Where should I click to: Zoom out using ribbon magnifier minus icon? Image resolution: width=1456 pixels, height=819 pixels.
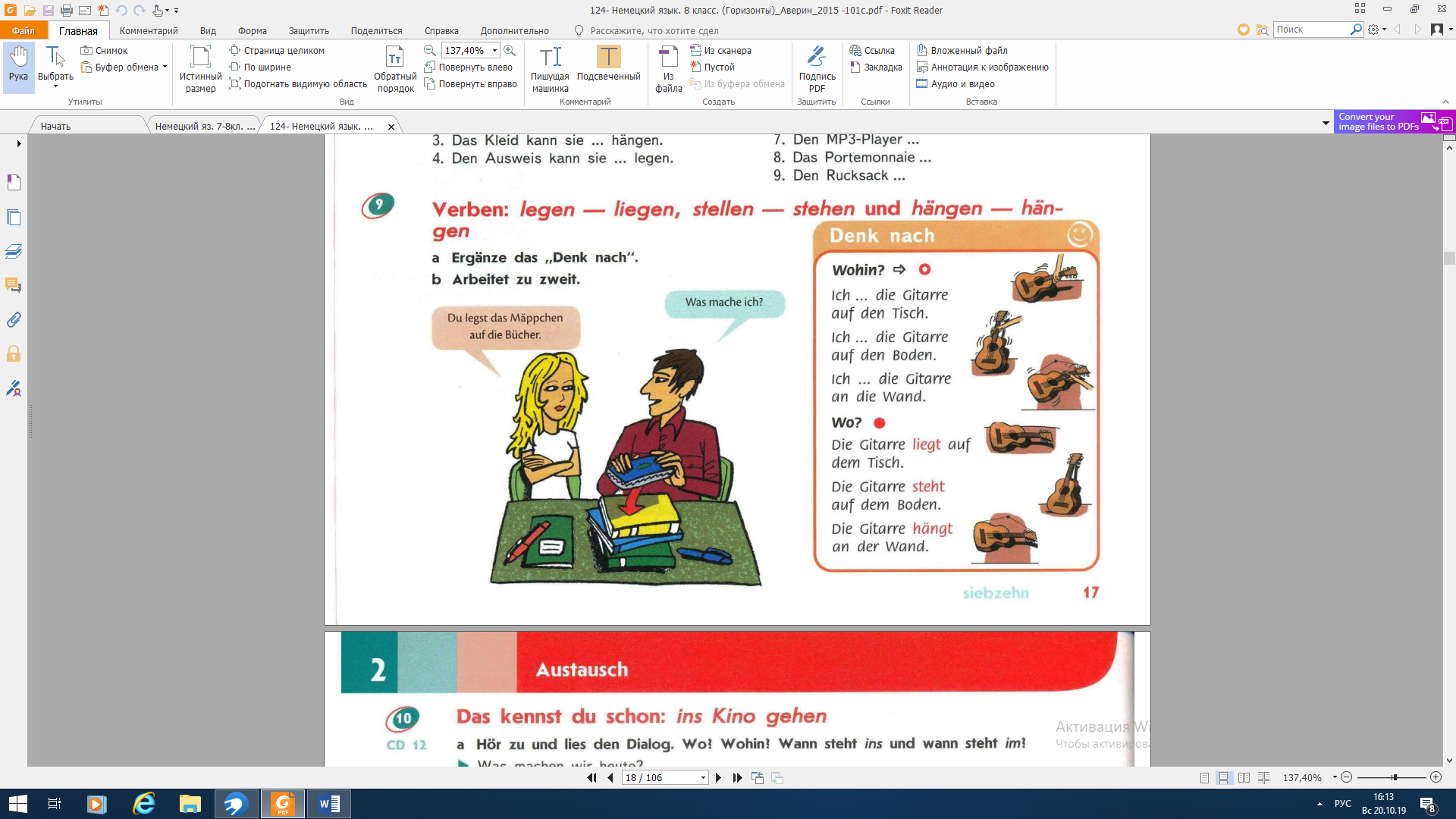click(x=430, y=51)
